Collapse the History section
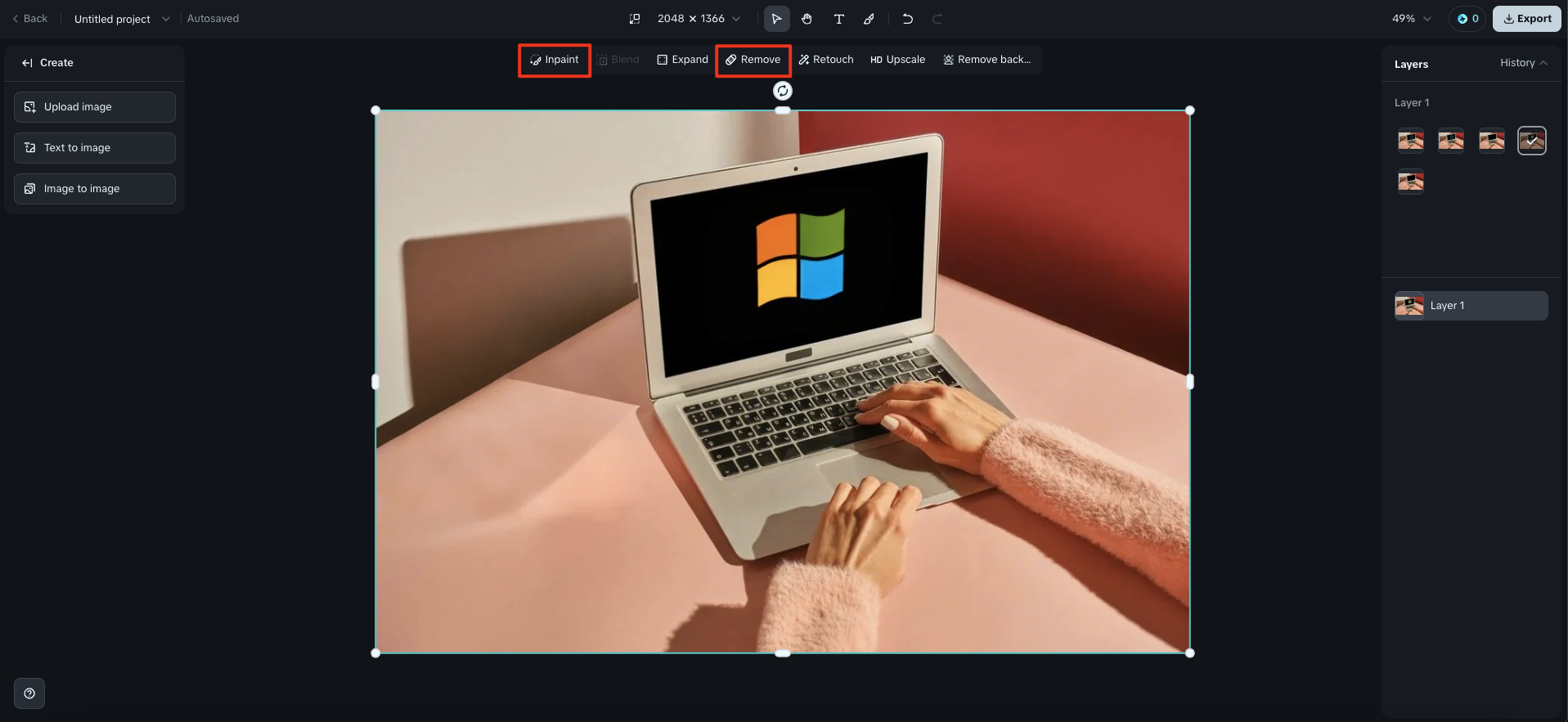 pos(1523,63)
